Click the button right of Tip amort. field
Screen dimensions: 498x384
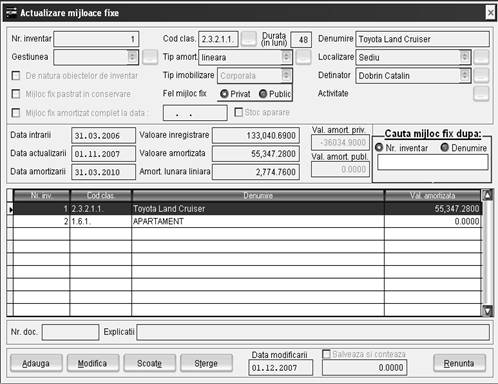(303, 57)
